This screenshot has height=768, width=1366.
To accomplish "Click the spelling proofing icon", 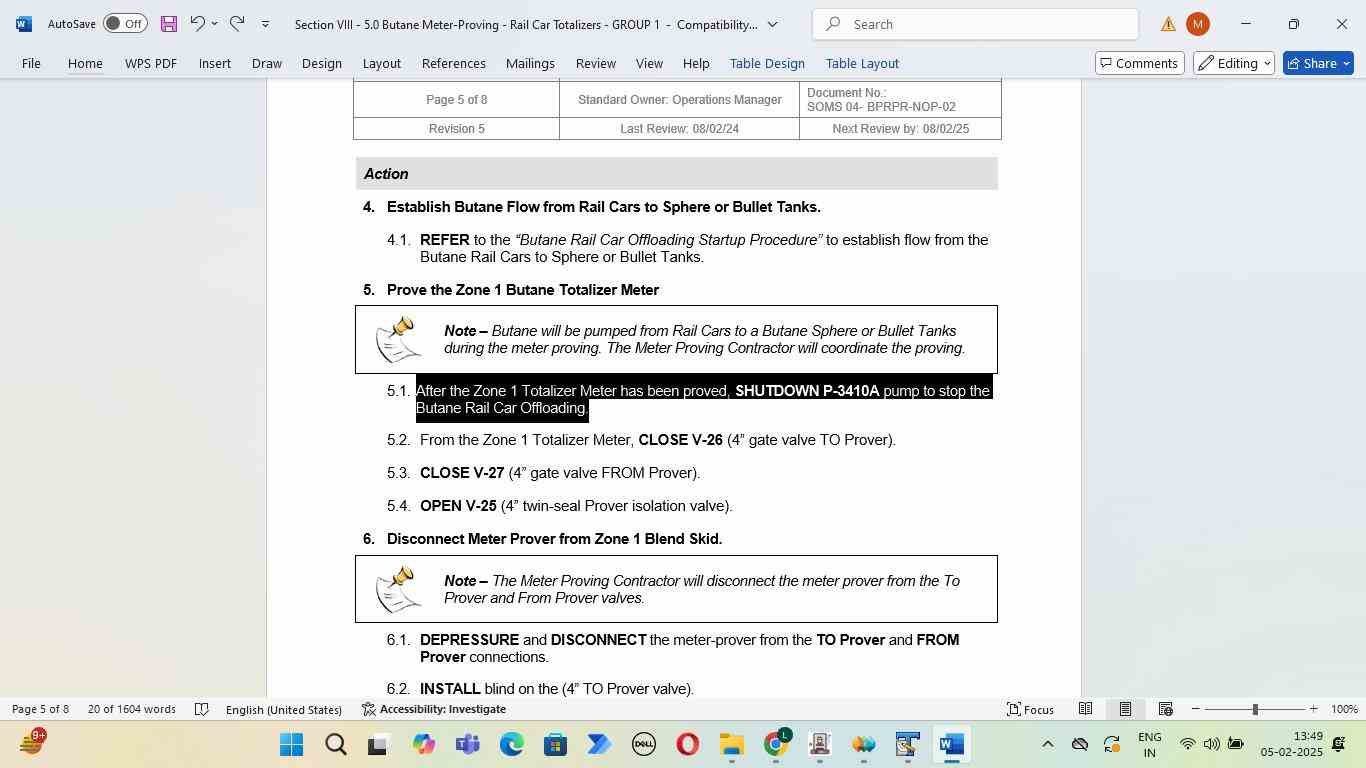I will pyautogui.click(x=201, y=709).
